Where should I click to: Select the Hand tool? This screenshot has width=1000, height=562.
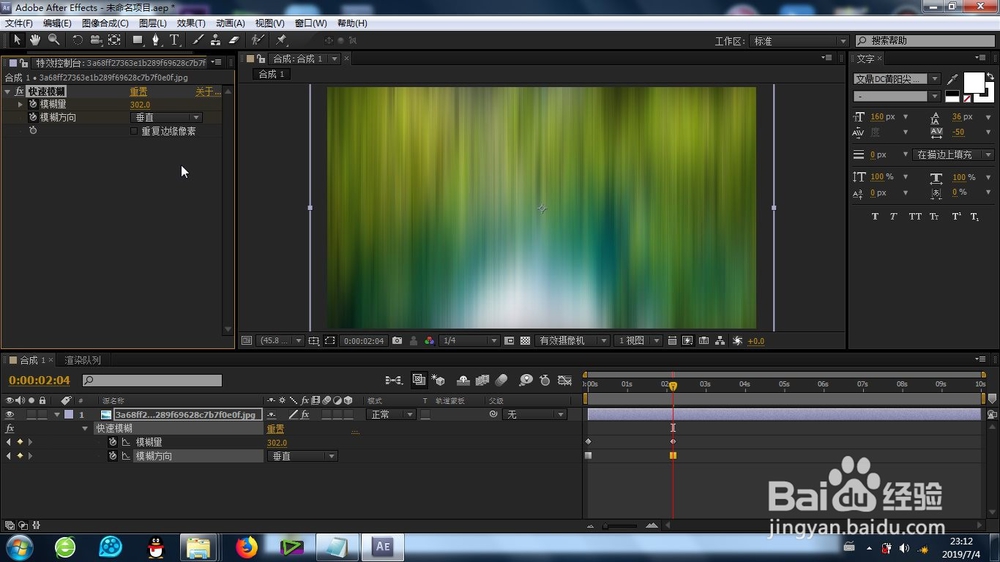click(35, 40)
